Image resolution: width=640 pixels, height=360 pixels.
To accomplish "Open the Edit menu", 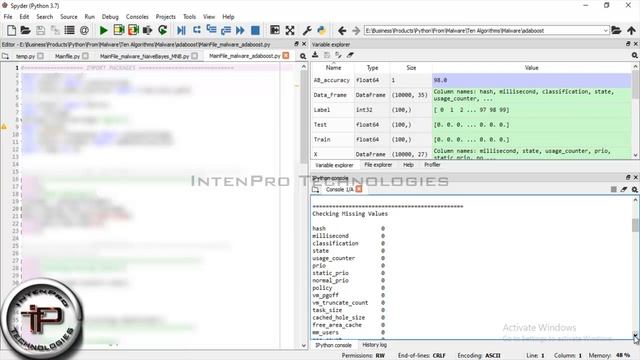I will [24, 17].
